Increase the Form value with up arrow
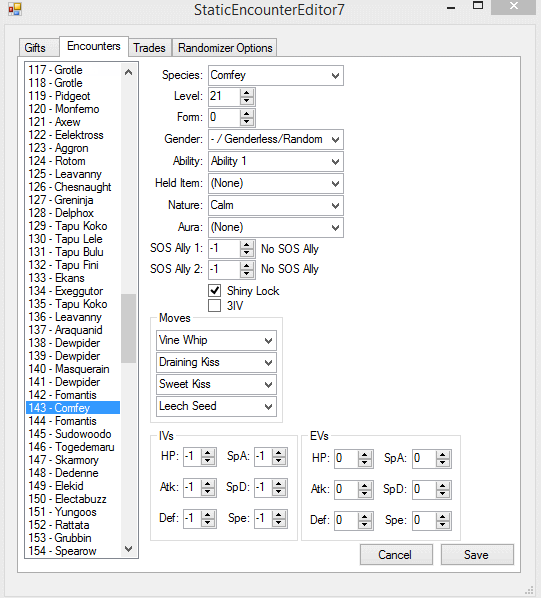Screen dimensions: 541x598 (247, 114)
